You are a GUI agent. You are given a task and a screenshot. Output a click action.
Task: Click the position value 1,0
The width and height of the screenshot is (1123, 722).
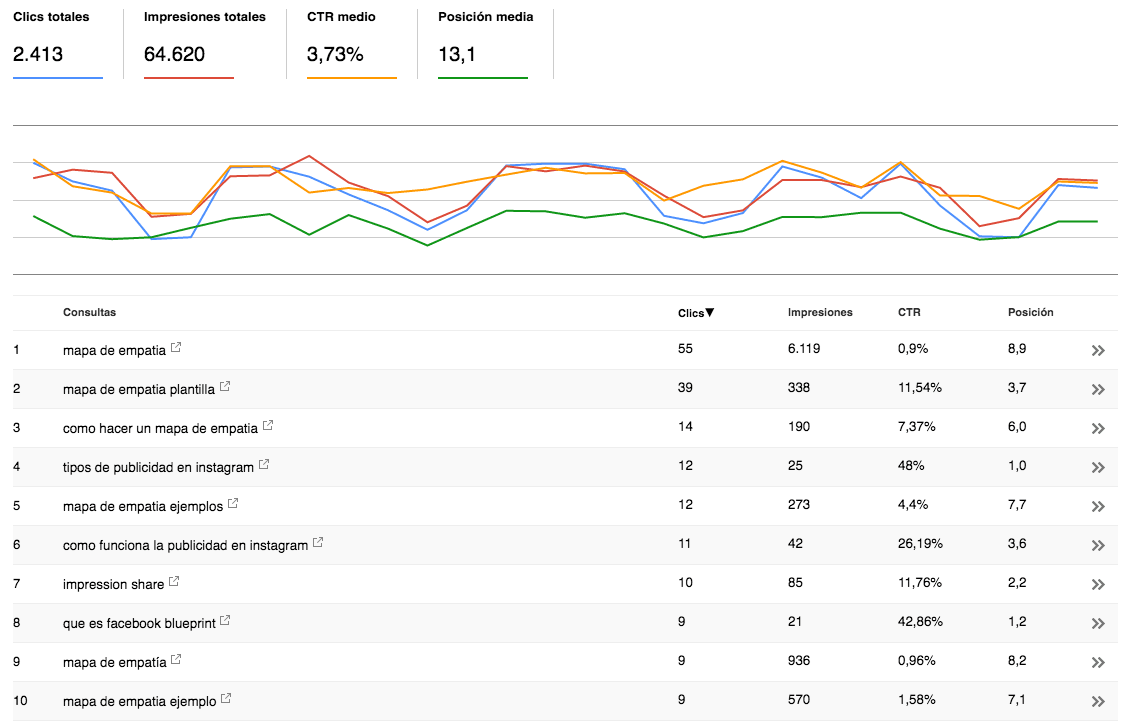click(1017, 466)
